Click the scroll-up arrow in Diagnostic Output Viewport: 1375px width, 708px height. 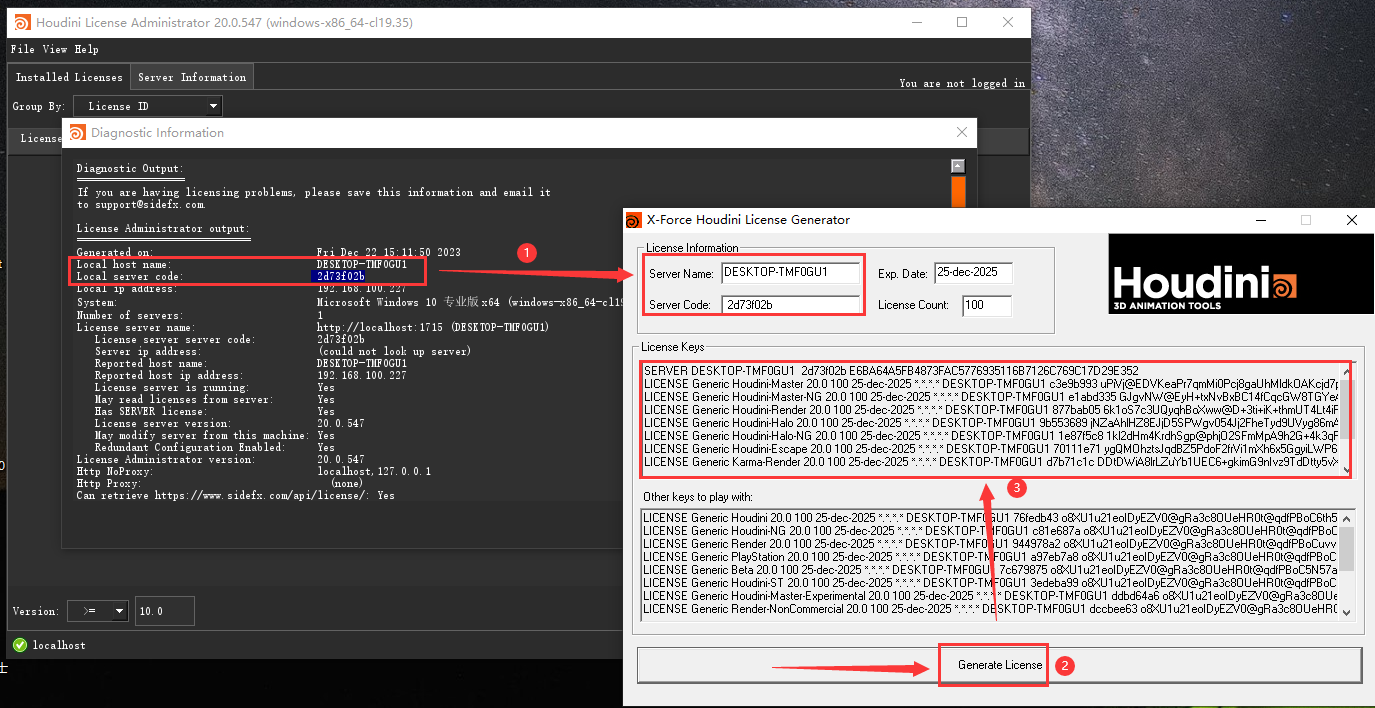click(x=957, y=167)
